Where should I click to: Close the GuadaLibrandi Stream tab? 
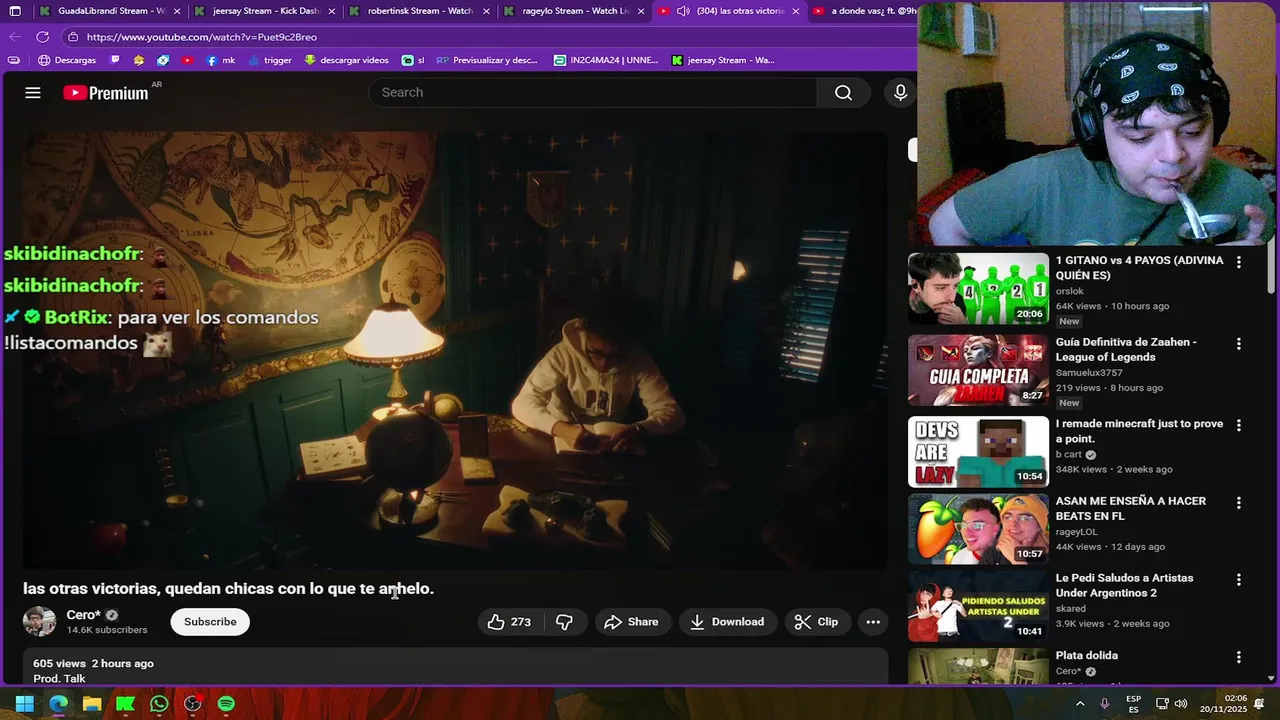pos(177,11)
